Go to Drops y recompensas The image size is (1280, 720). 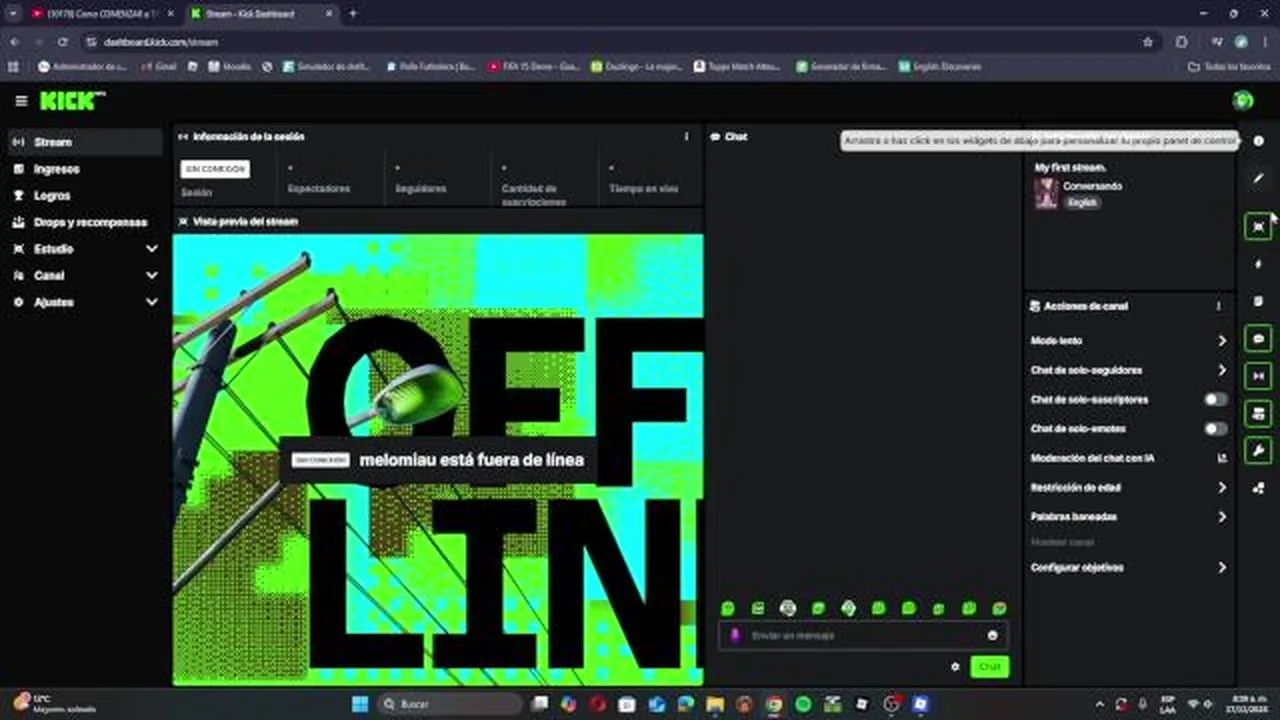point(86,222)
